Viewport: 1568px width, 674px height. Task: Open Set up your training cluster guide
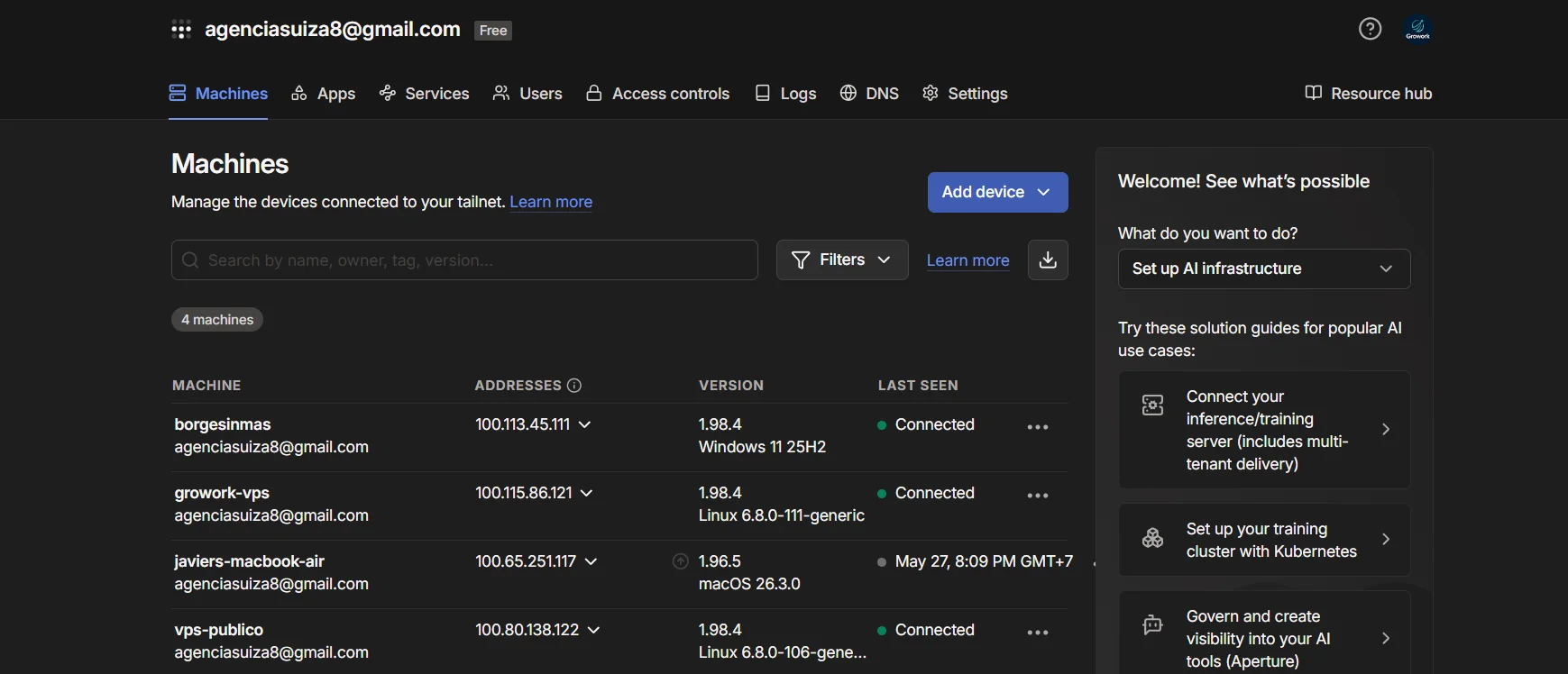[1264, 540]
